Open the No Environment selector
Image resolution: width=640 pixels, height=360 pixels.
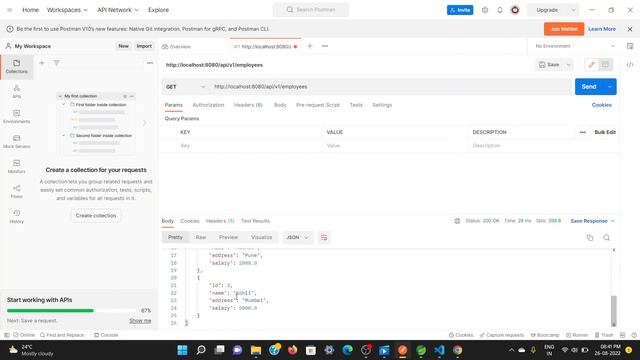click(575, 46)
